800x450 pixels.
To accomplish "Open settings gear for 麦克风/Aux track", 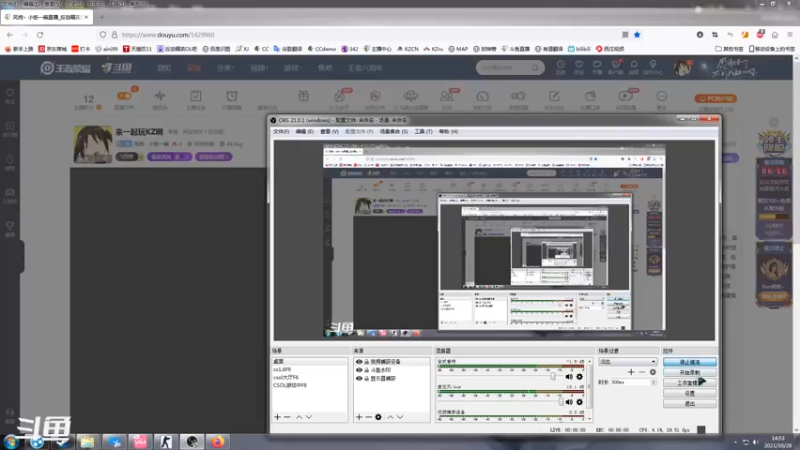I will point(580,402).
